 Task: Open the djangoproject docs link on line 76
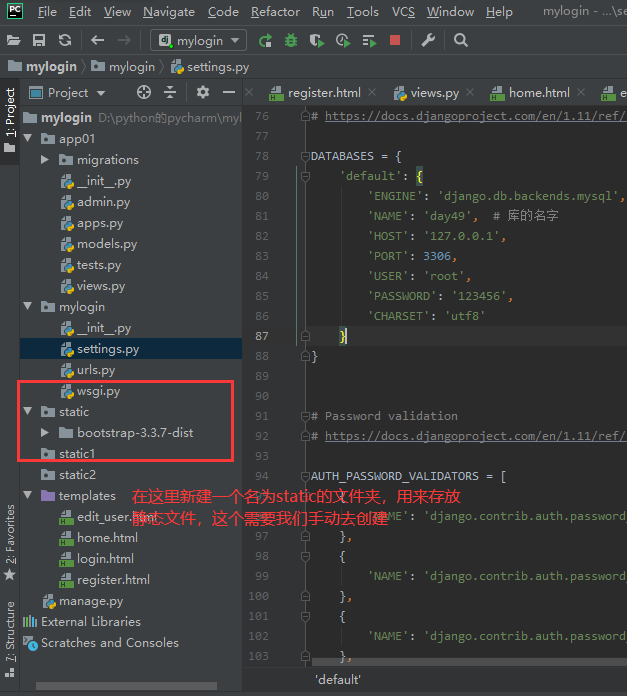coord(476,116)
